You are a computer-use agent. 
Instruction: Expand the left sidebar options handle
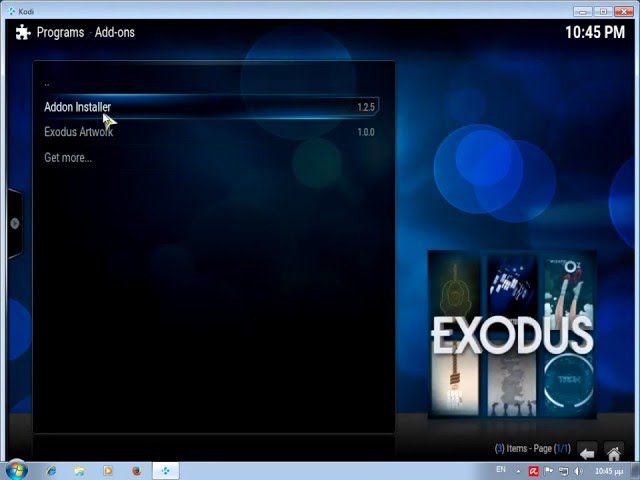(15, 223)
